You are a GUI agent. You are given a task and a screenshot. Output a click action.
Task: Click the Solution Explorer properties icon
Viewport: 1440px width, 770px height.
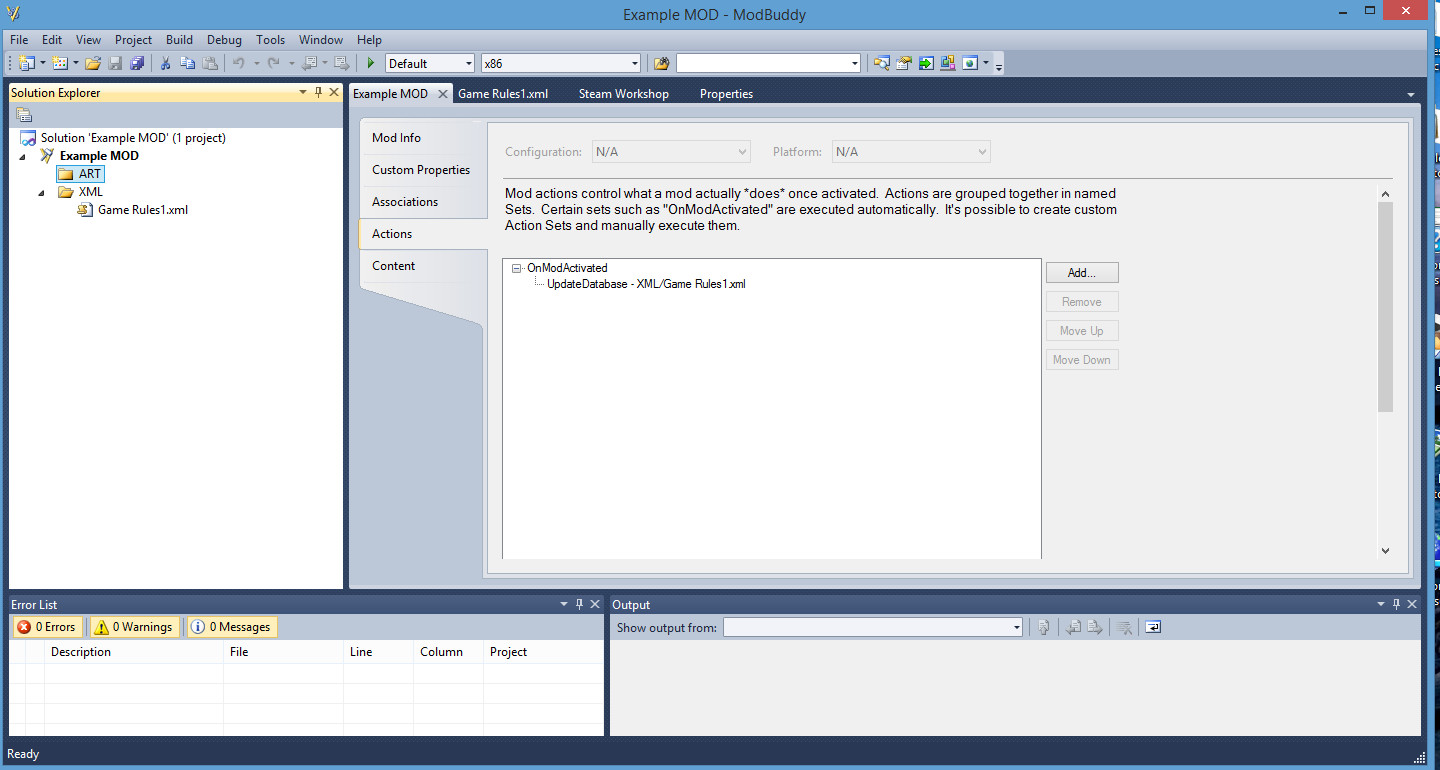[x=24, y=114]
